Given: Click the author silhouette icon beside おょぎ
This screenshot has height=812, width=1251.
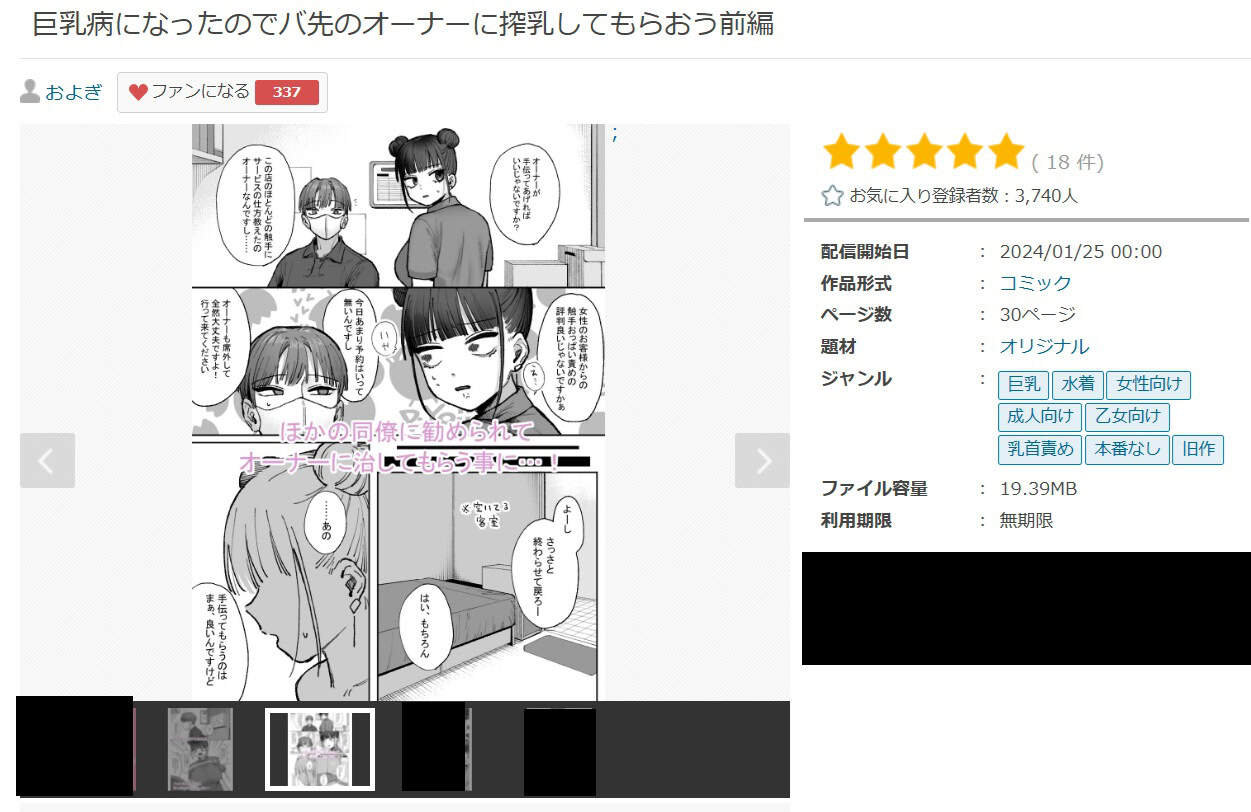Looking at the screenshot, I should click(30, 92).
